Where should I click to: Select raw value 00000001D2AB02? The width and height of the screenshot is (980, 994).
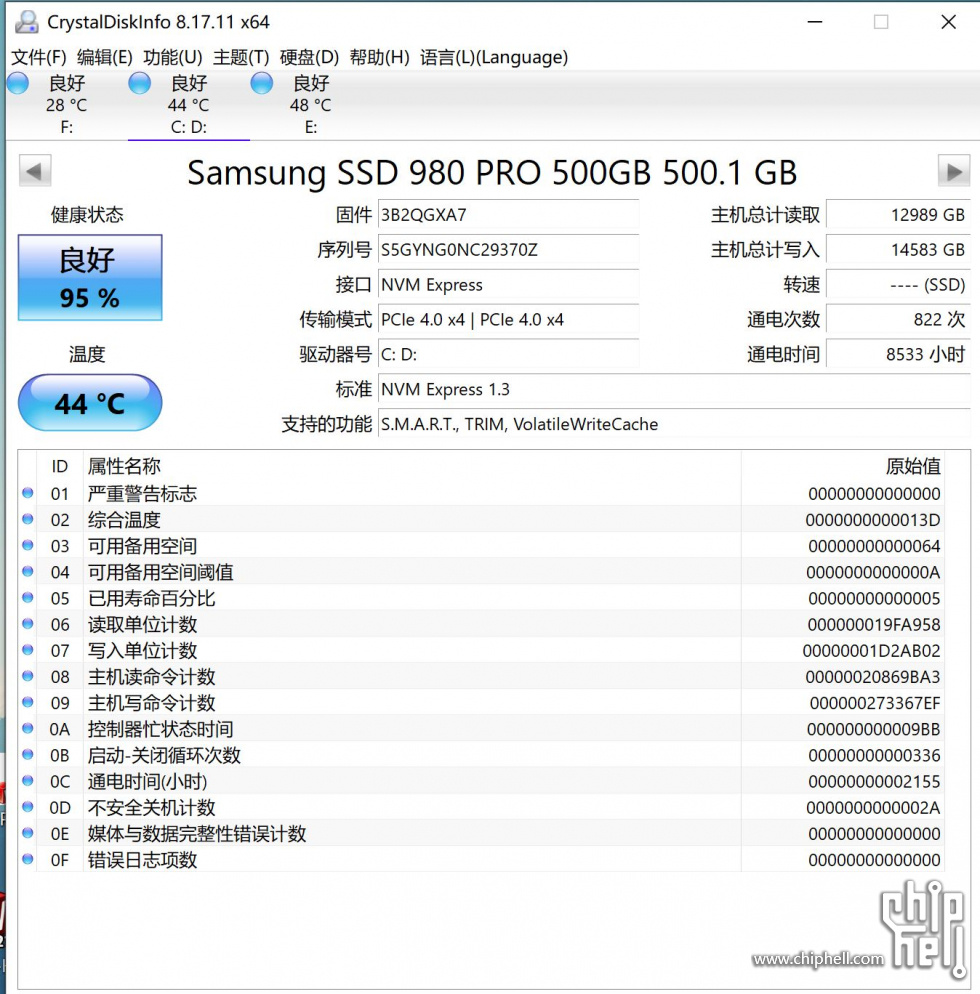[x=871, y=651]
